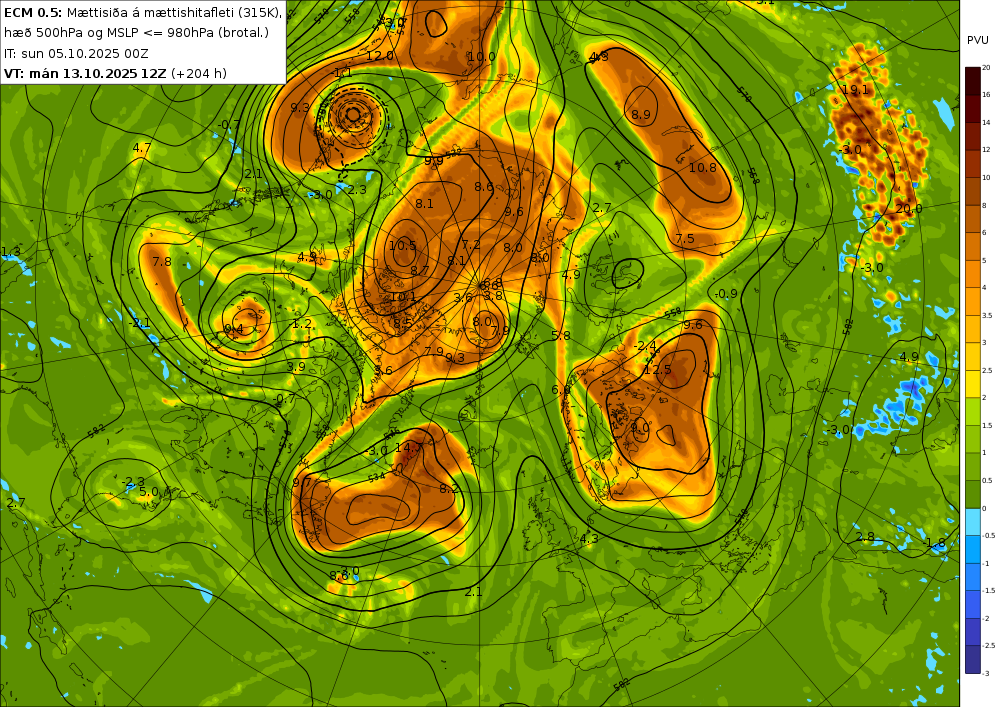Click the map value '-2.4'
This screenshot has height=707, width=1000.
[x=645, y=346]
